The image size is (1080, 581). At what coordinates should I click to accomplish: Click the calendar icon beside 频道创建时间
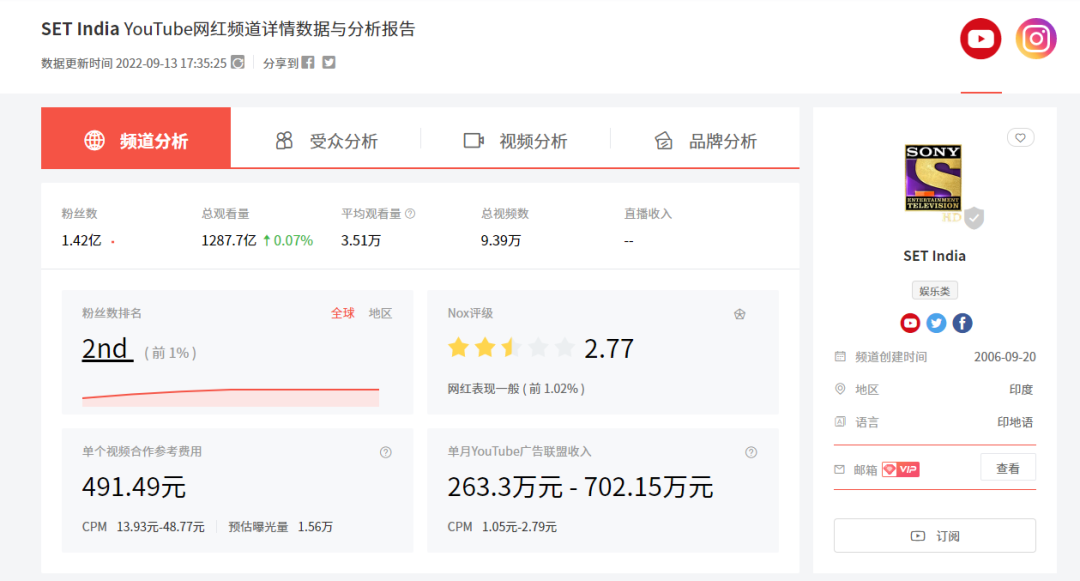coord(840,357)
